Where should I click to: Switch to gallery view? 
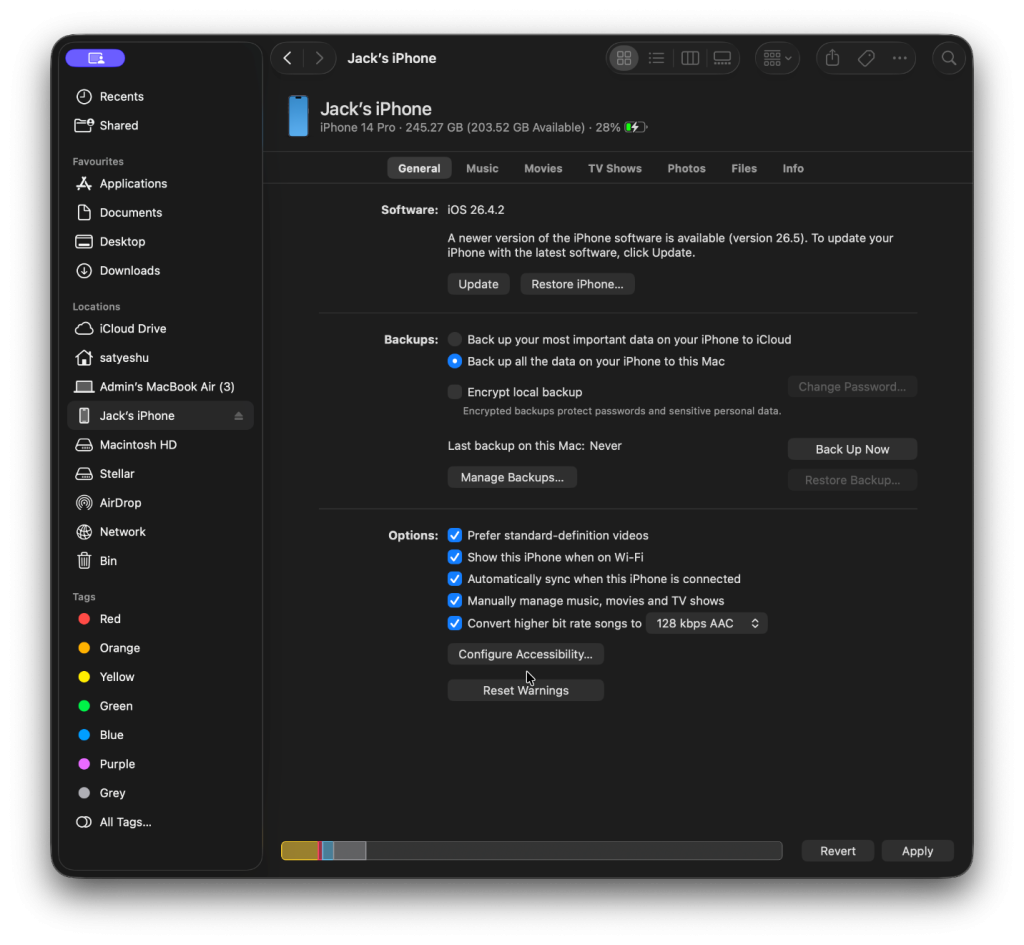[x=722, y=58]
